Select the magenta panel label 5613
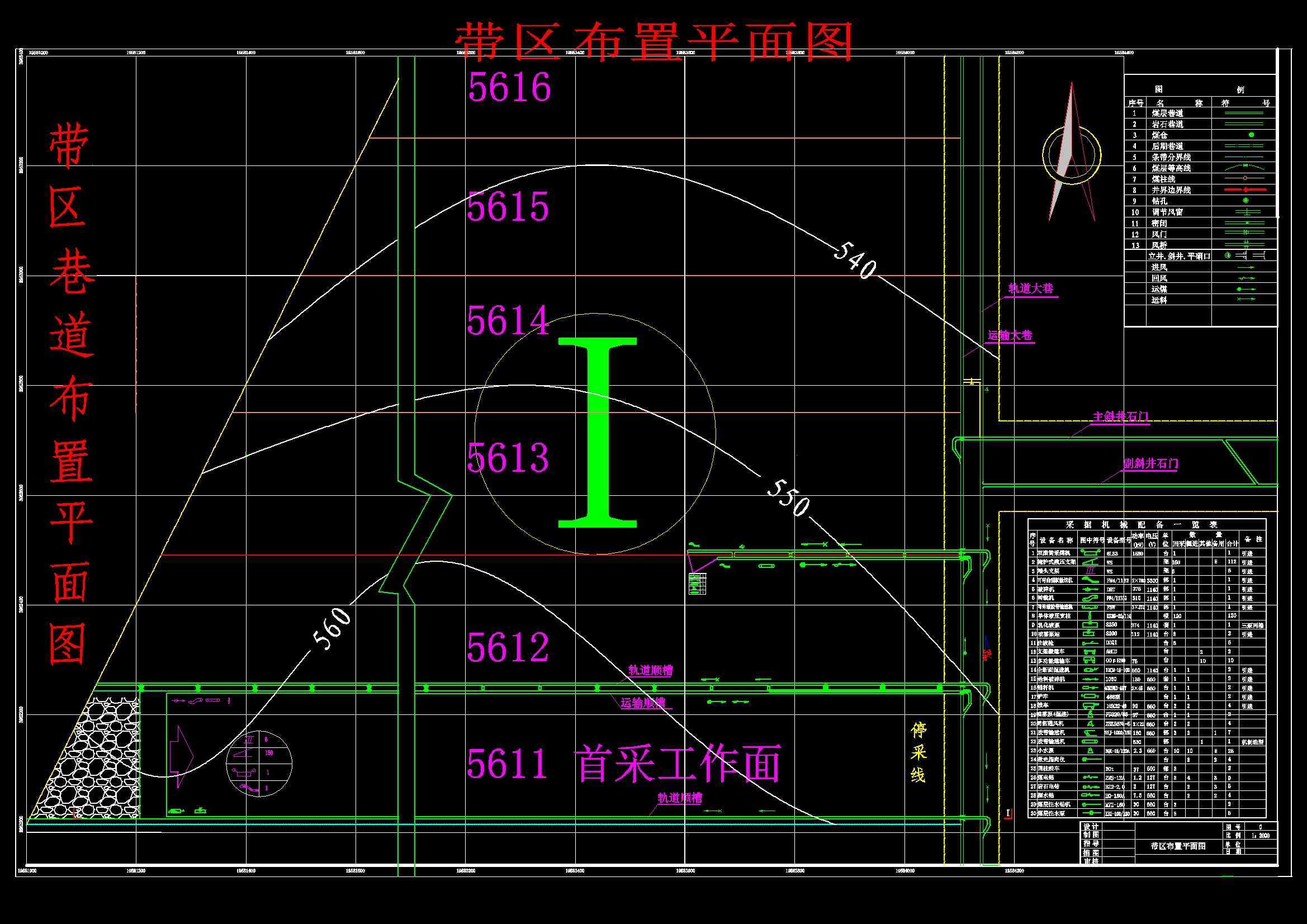 click(508, 457)
